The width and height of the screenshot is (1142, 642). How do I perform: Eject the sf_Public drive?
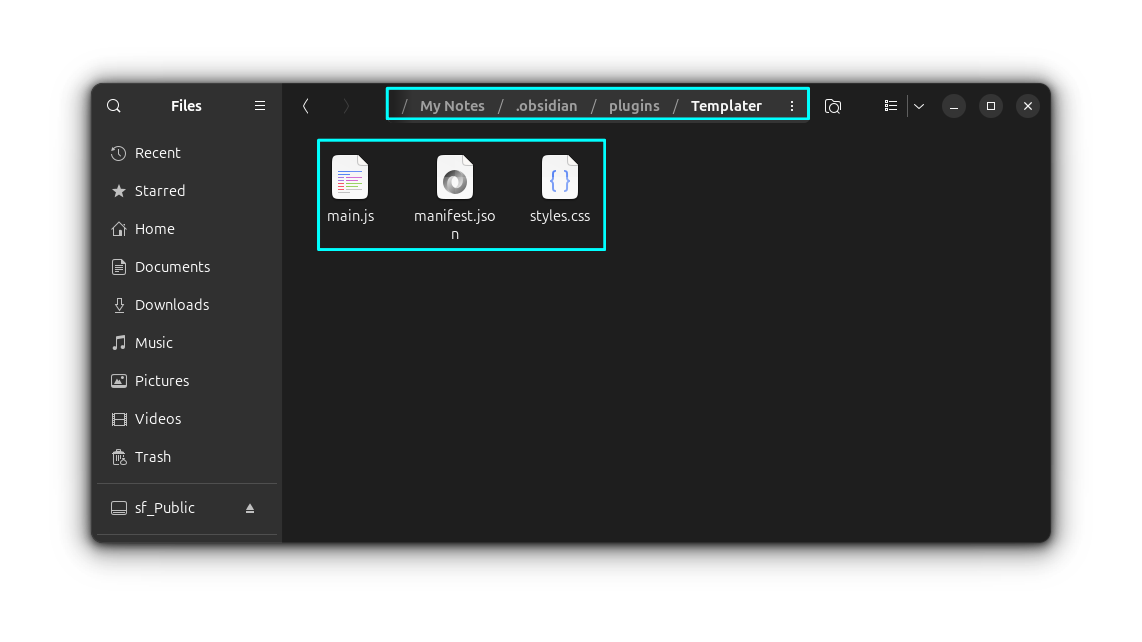click(x=249, y=508)
